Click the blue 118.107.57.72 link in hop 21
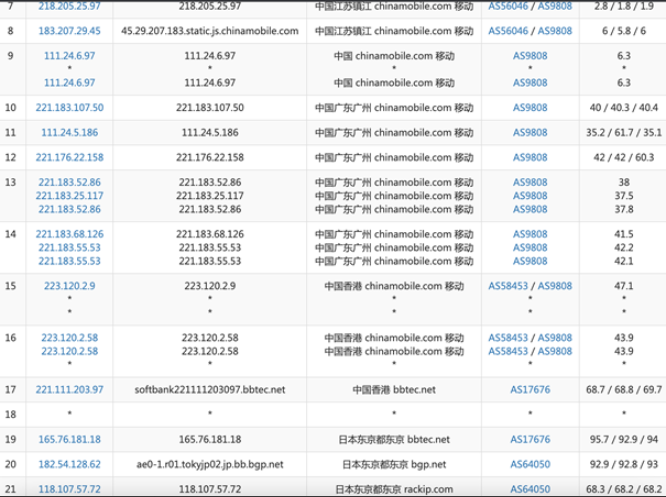The image size is (666, 497). point(69,489)
